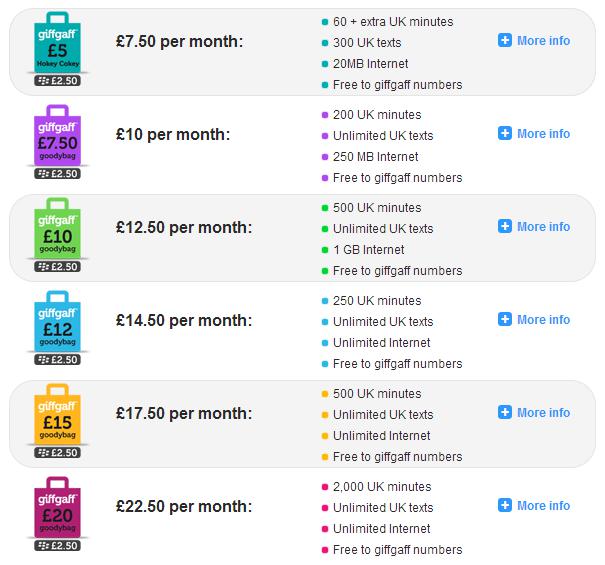This screenshot has width=605, height=565.
Task: Select the orange £15 goodybag icon
Action: pyautogui.click(x=57, y=414)
